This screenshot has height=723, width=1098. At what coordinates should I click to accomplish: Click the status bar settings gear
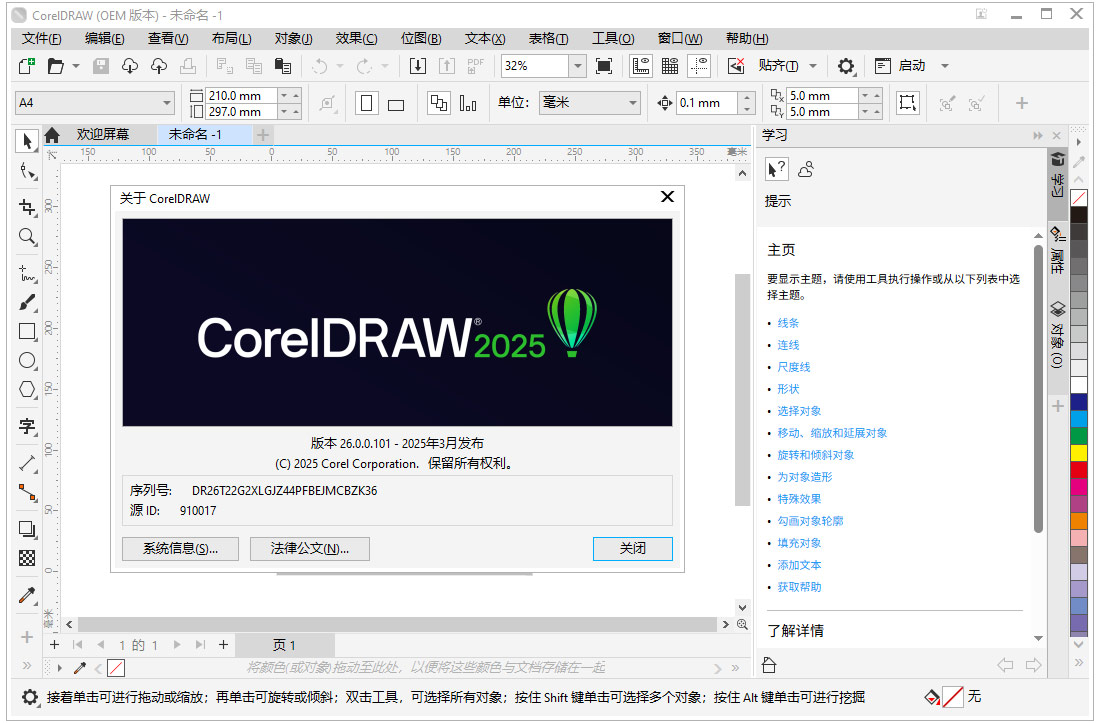(x=29, y=697)
